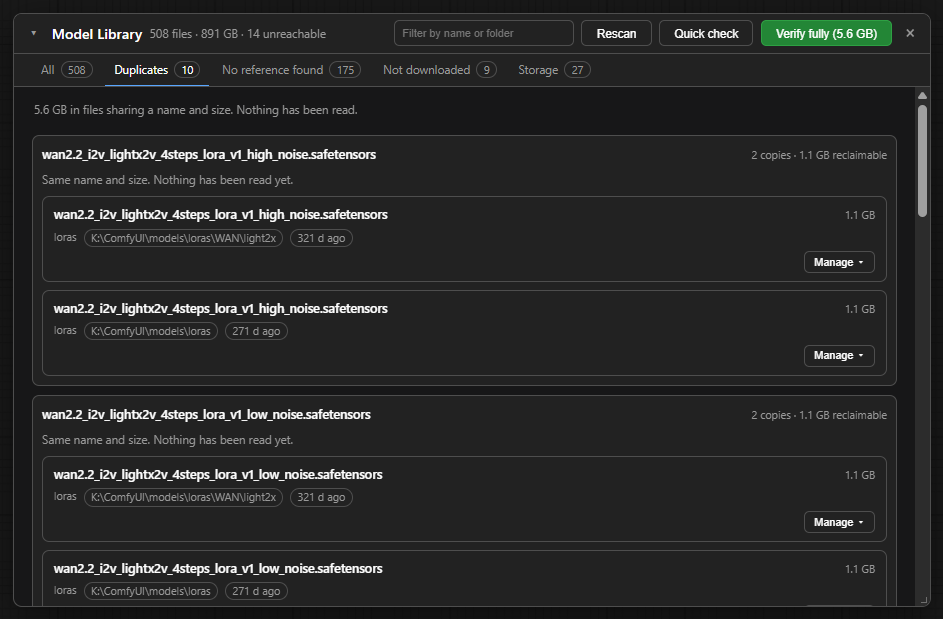
Task: Click the 175 count badge
Action: pos(345,70)
